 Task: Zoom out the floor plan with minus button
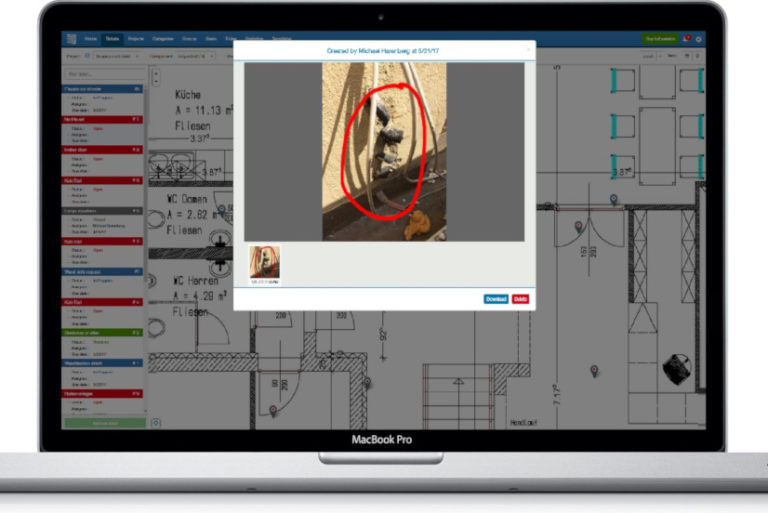pyautogui.click(x=156, y=81)
